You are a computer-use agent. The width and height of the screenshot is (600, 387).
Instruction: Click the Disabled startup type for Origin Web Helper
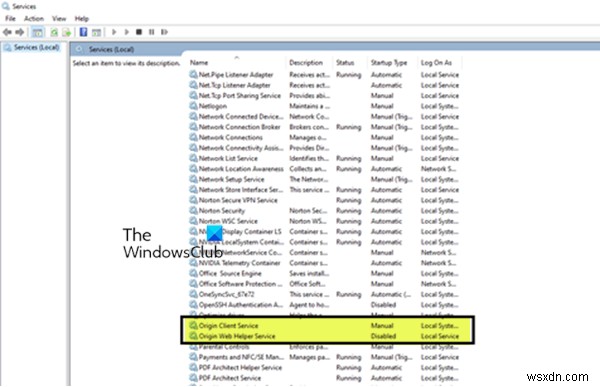coord(383,336)
